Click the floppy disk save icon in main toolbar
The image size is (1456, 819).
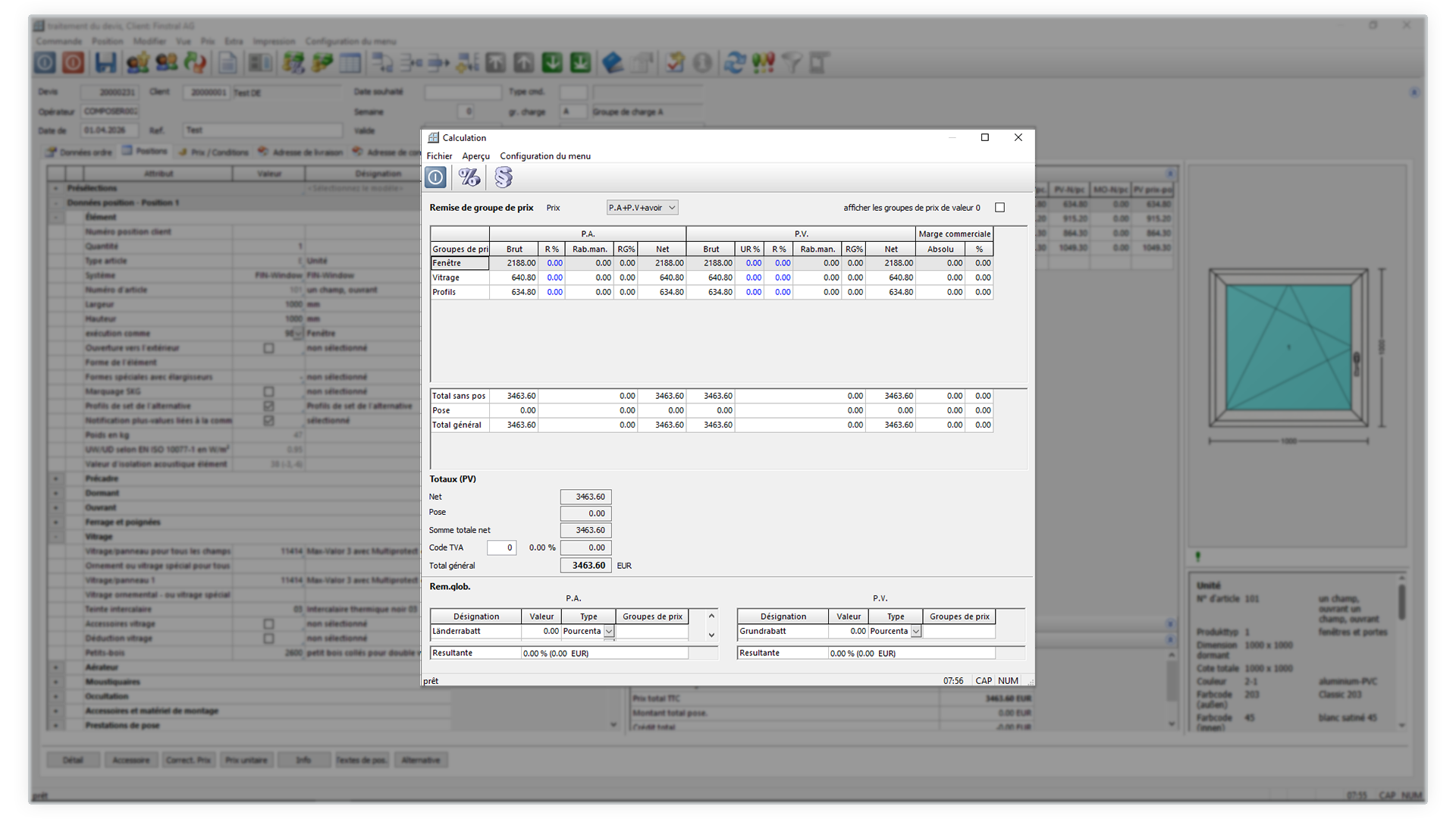(105, 63)
